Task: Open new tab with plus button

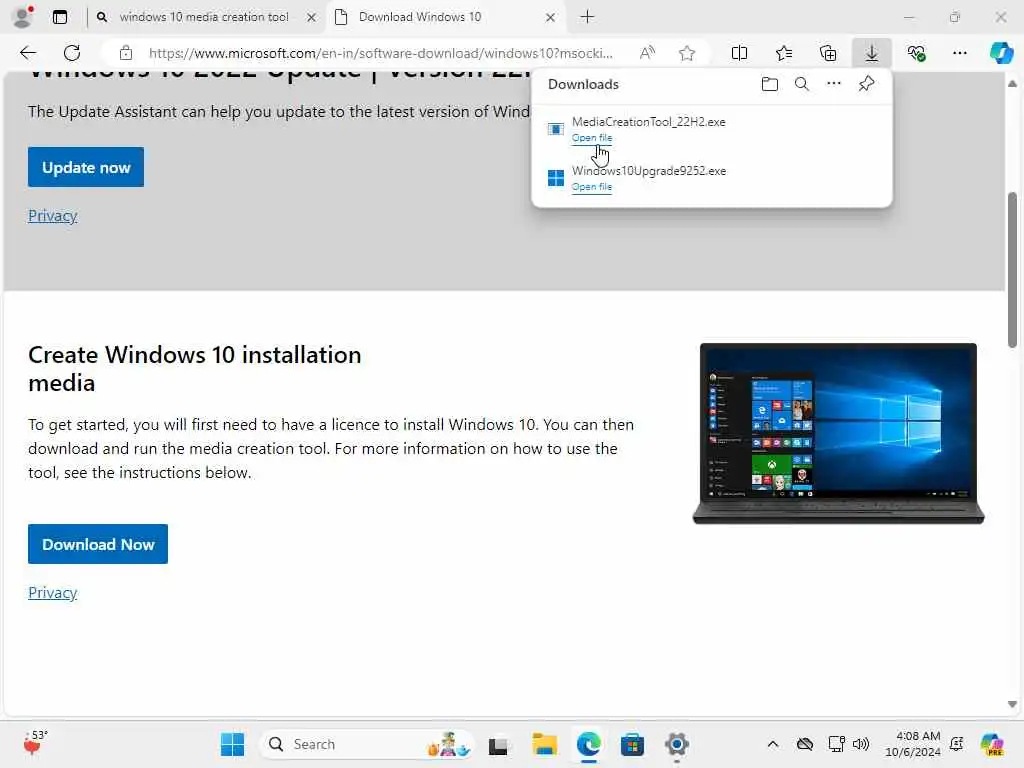Action: tap(587, 17)
